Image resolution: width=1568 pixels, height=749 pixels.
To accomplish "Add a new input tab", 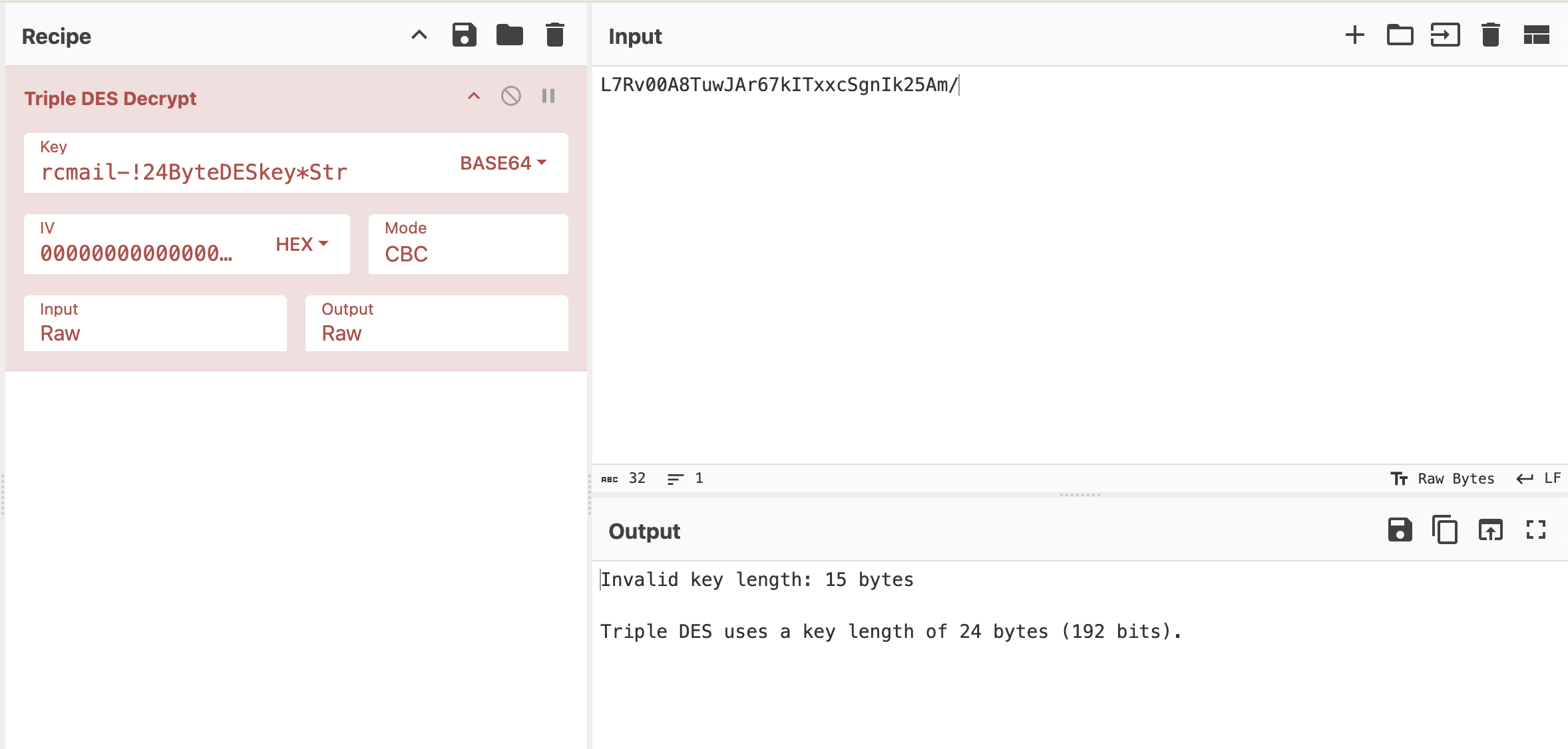I will click(1354, 35).
